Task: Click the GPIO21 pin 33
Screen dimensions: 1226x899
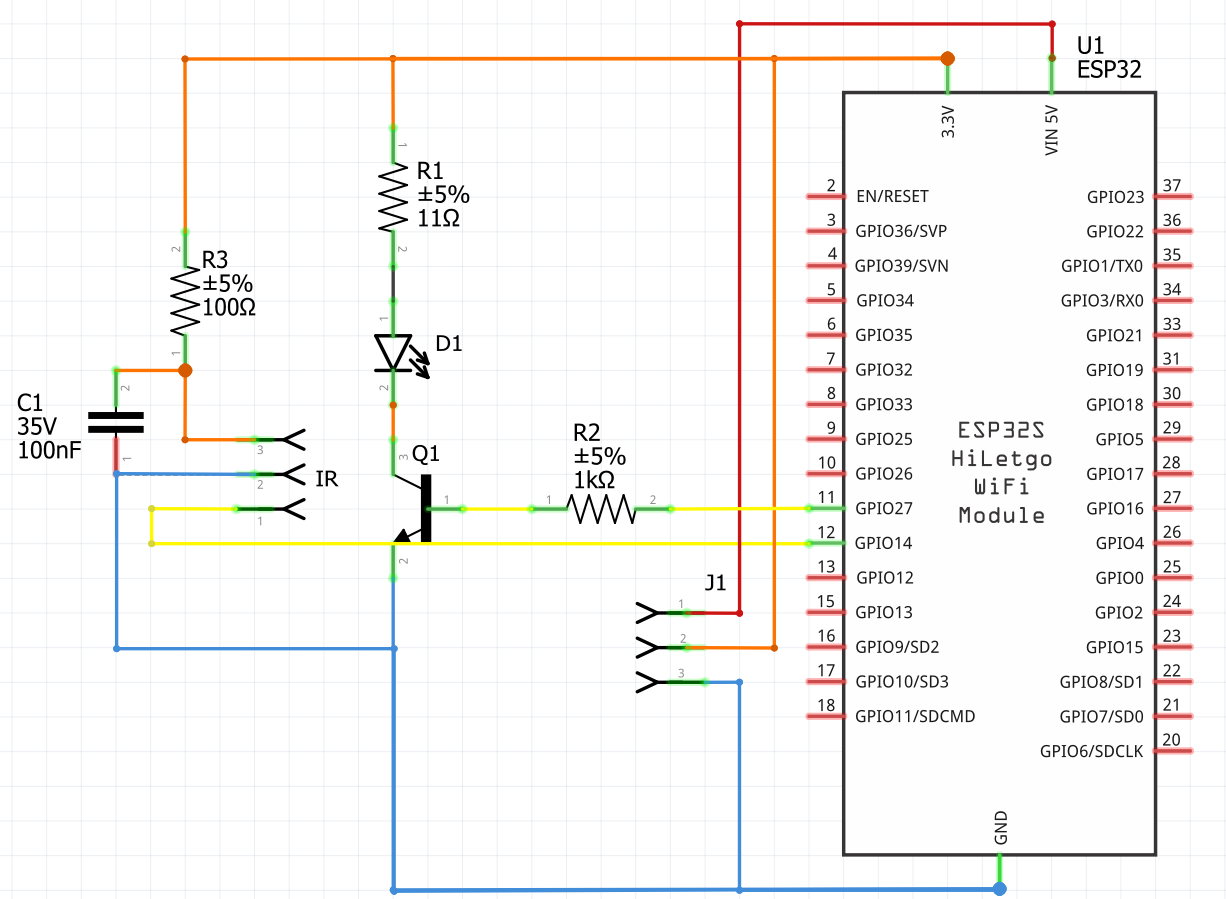Action: 1174,335
